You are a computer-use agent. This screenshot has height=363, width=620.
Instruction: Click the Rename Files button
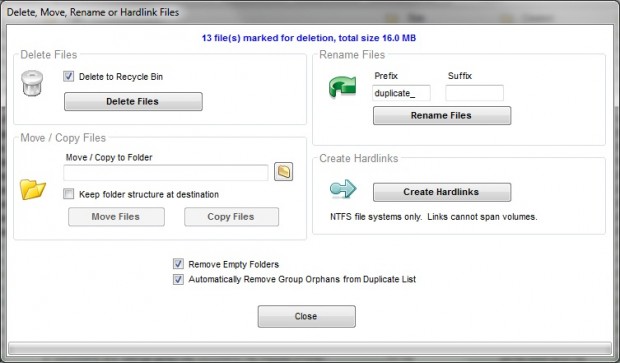coord(442,115)
